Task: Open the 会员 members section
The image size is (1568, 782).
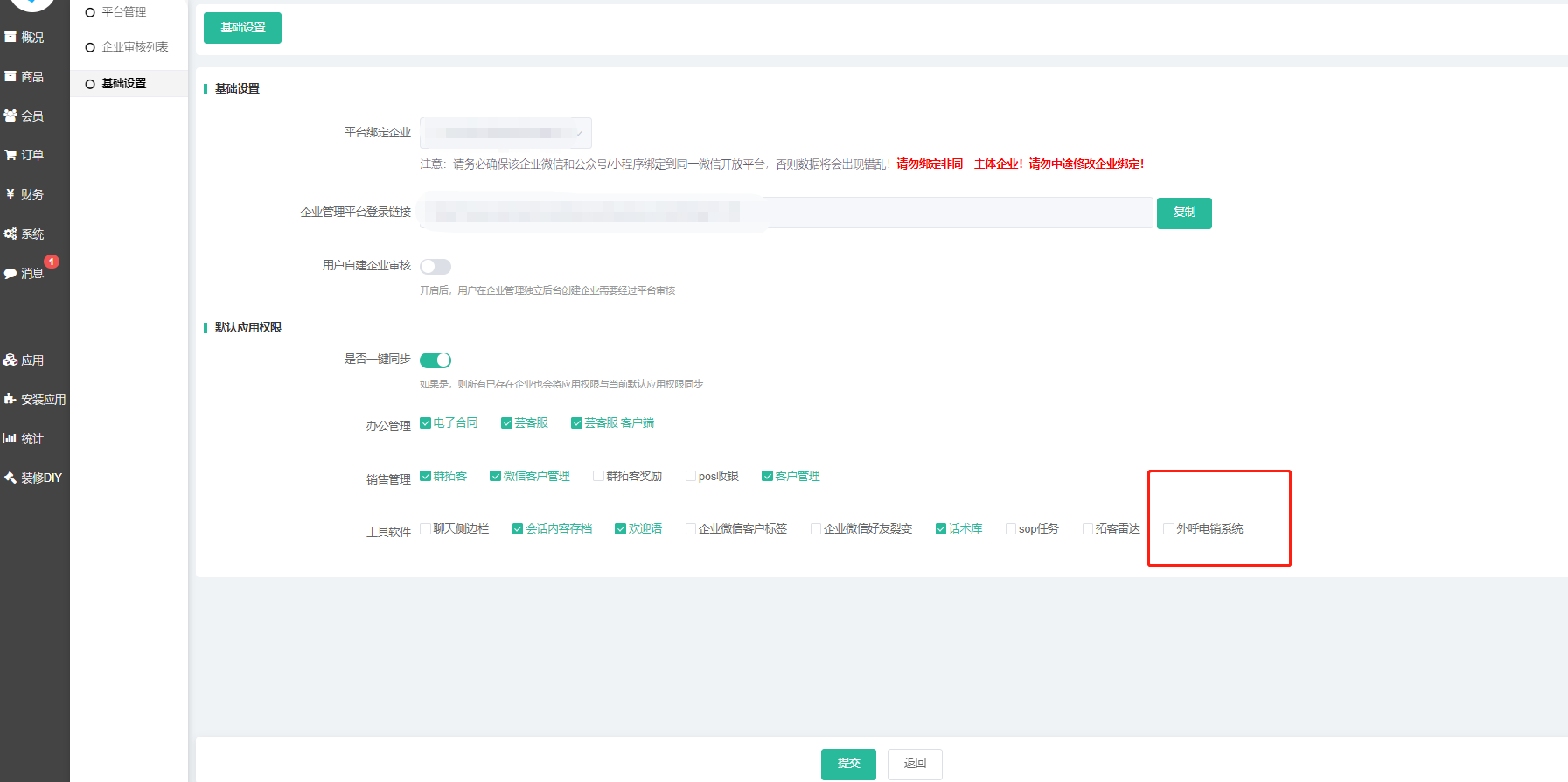Action: point(24,115)
